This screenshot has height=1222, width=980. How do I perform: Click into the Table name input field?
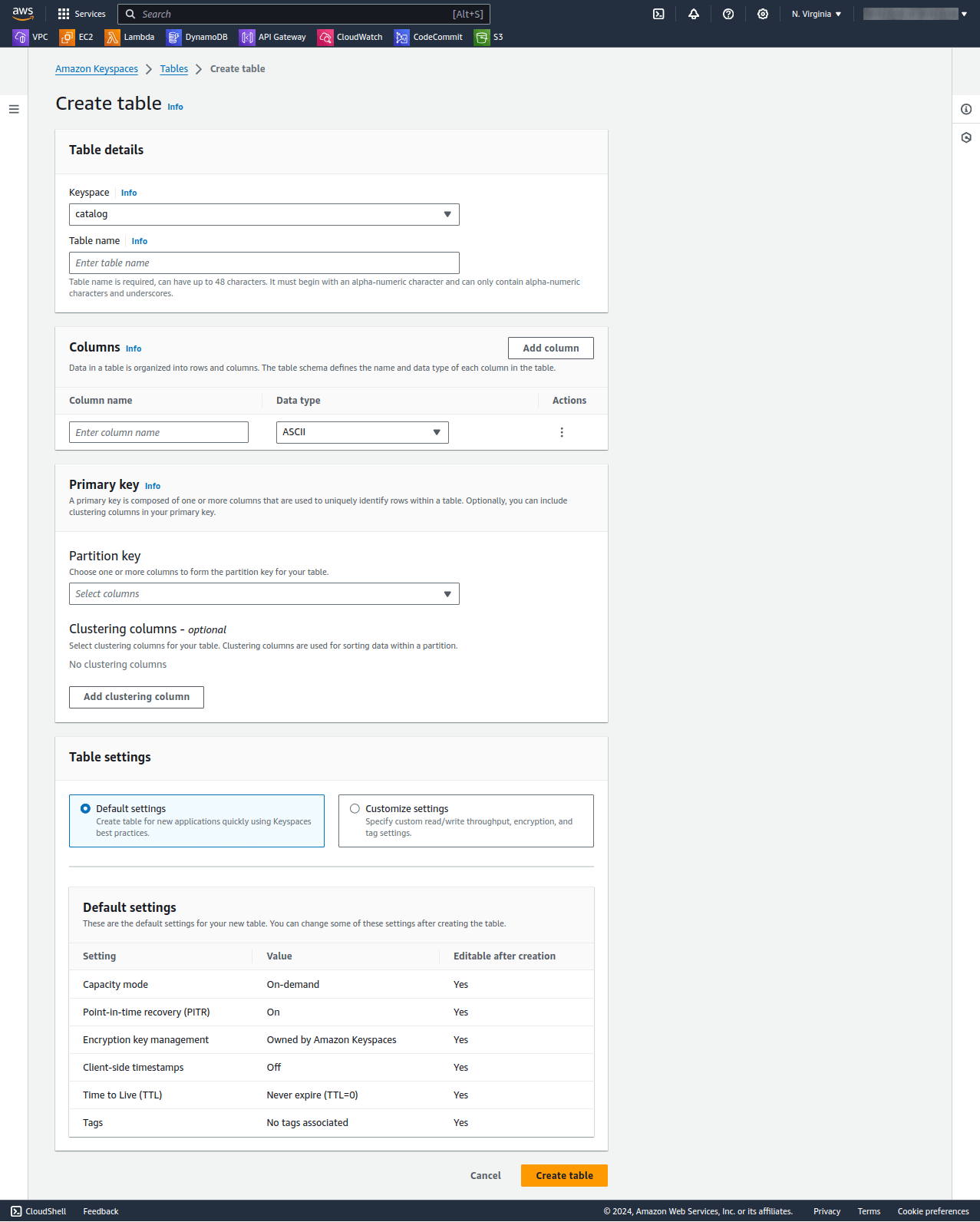(x=264, y=263)
